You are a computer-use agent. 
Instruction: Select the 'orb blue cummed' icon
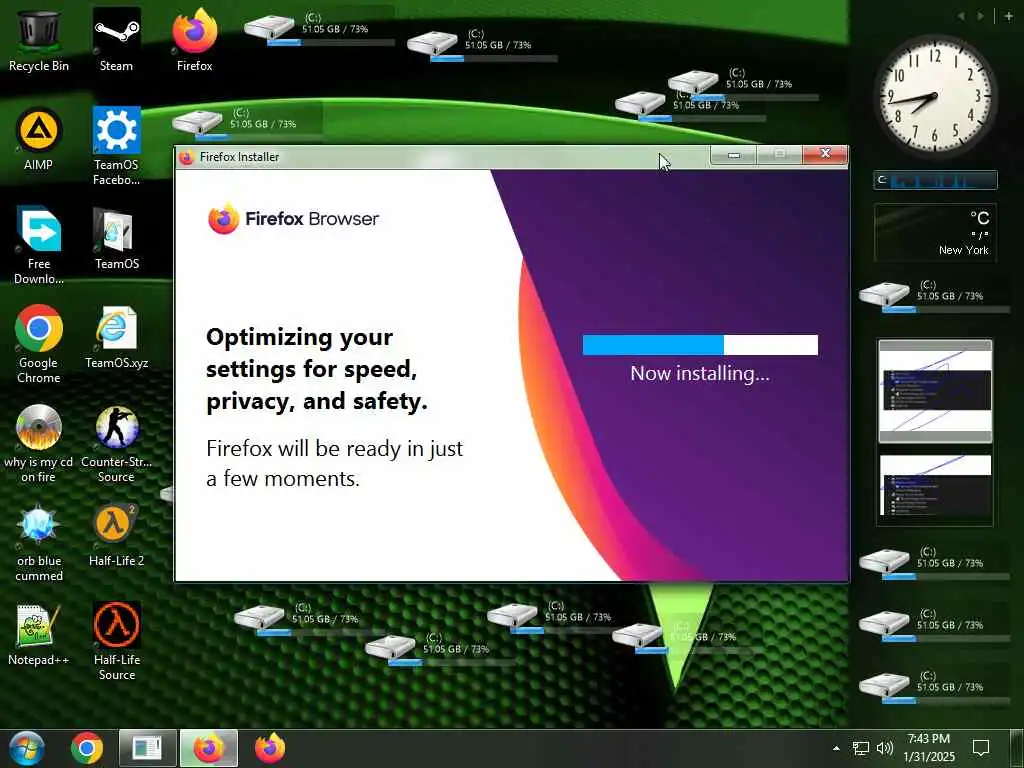[39, 543]
